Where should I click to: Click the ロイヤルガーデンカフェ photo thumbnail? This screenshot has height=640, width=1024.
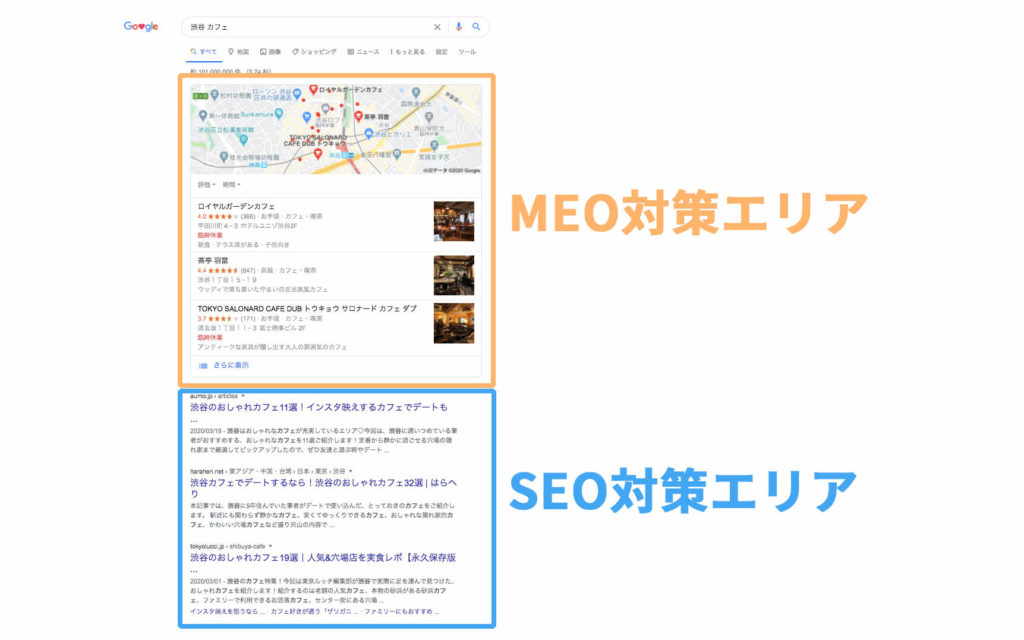pyautogui.click(x=454, y=222)
